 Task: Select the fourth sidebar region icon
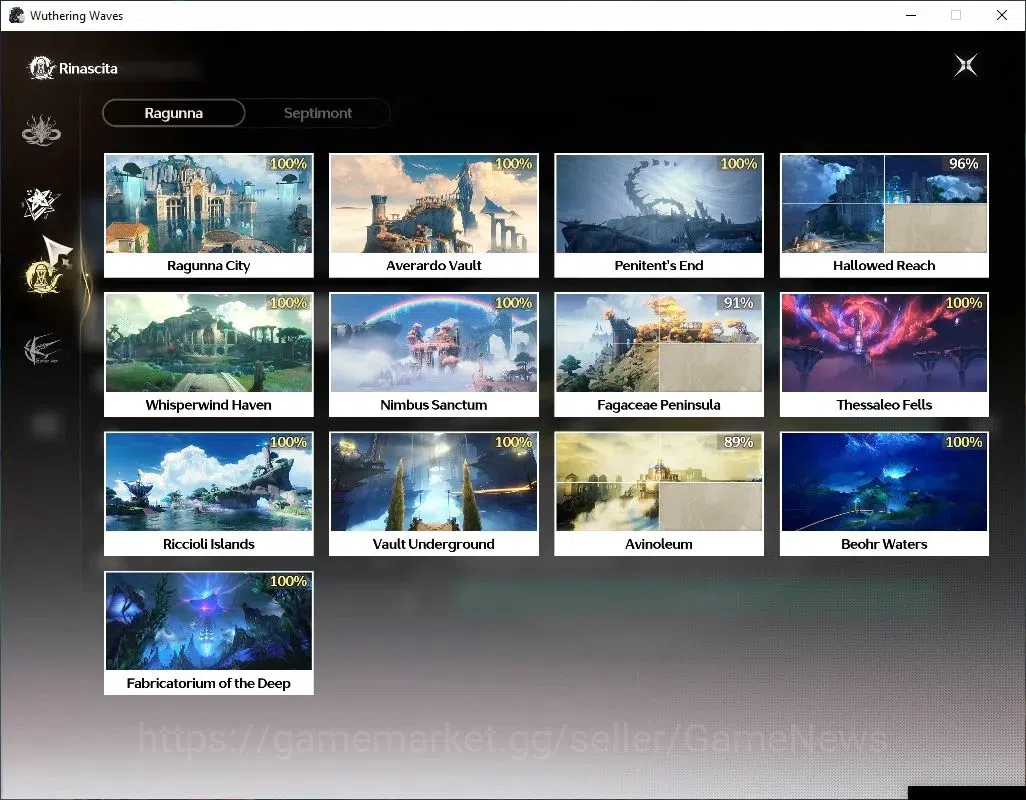point(41,349)
